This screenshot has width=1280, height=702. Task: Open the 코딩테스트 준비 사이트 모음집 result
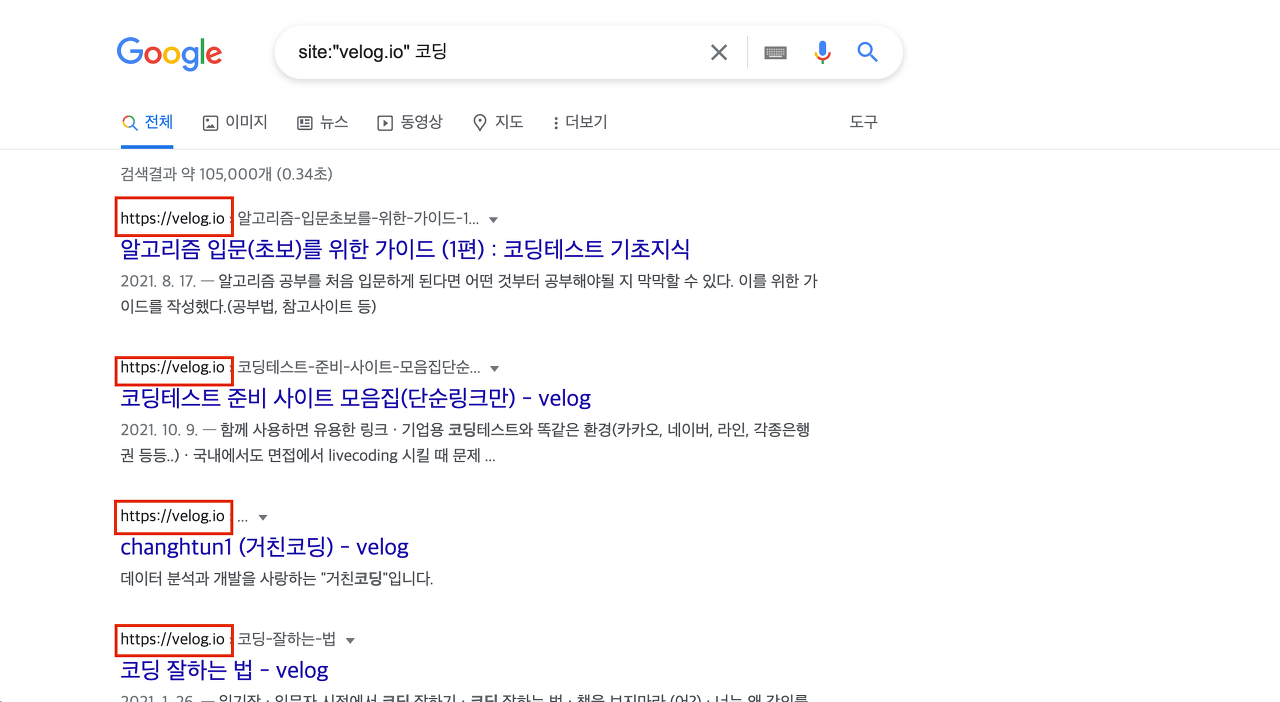[356, 397]
